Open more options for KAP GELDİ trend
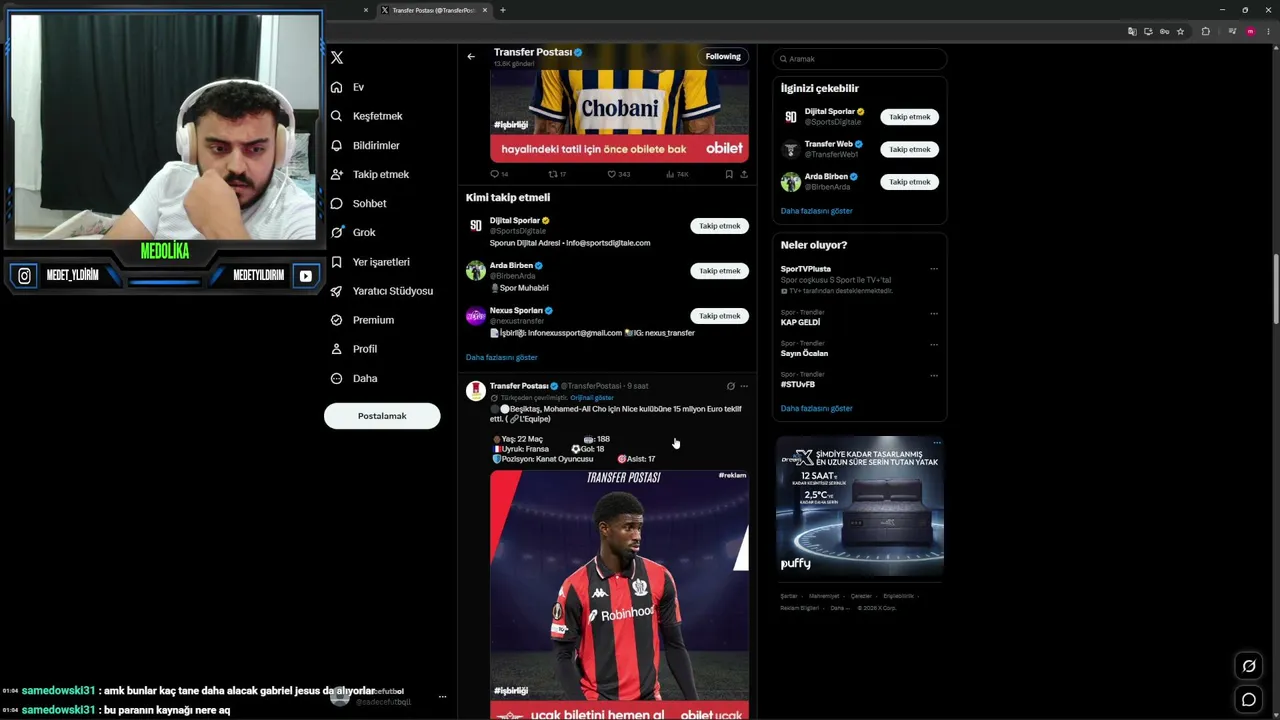 point(934,313)
